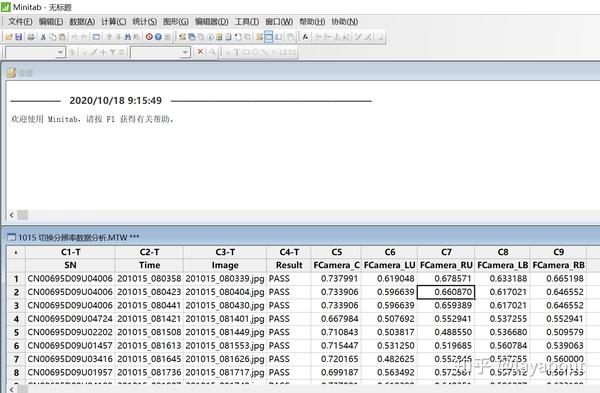Click the Redo arrow icon
This screenshot has height=393, width=600.
coord(84,37)
